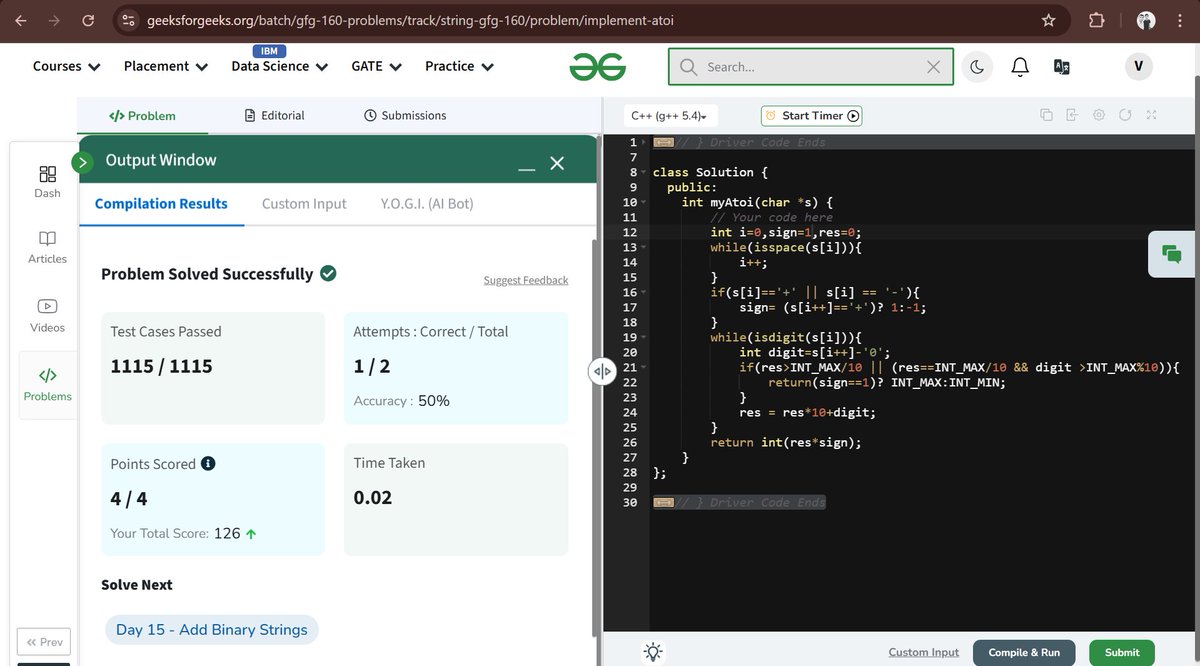Expand the Practice menu
The height and width of the screenshot is (666, 1200).
[459, 66]
